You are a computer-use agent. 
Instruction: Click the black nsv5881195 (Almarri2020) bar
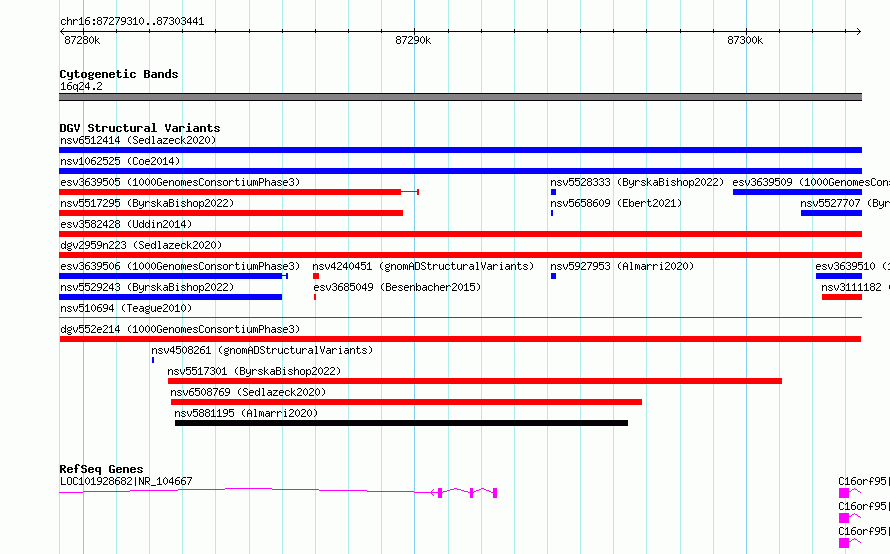tap(401, 423)
